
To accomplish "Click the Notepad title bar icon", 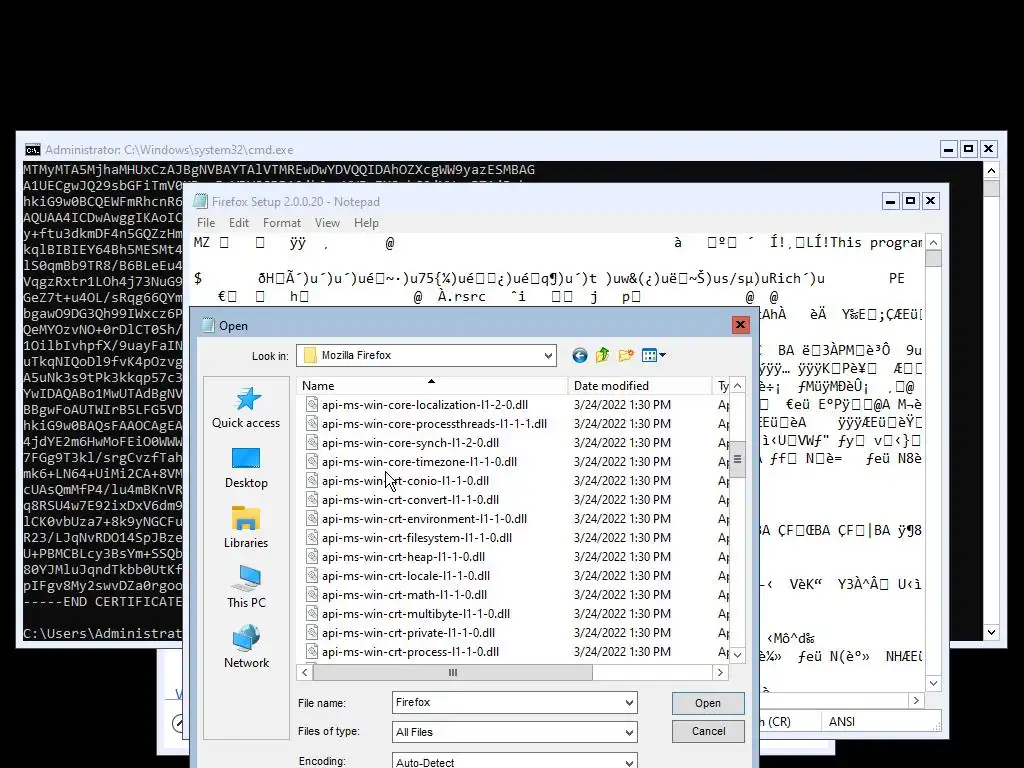I will click(201, 201).
